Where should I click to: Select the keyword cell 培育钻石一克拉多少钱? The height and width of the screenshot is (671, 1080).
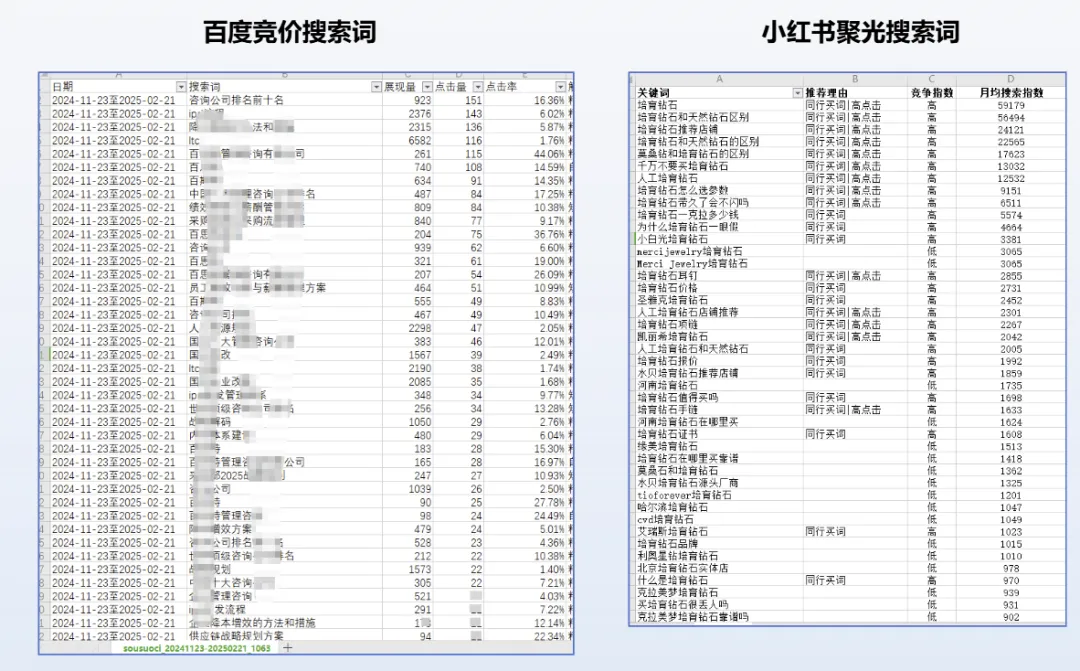coord(719,215)
